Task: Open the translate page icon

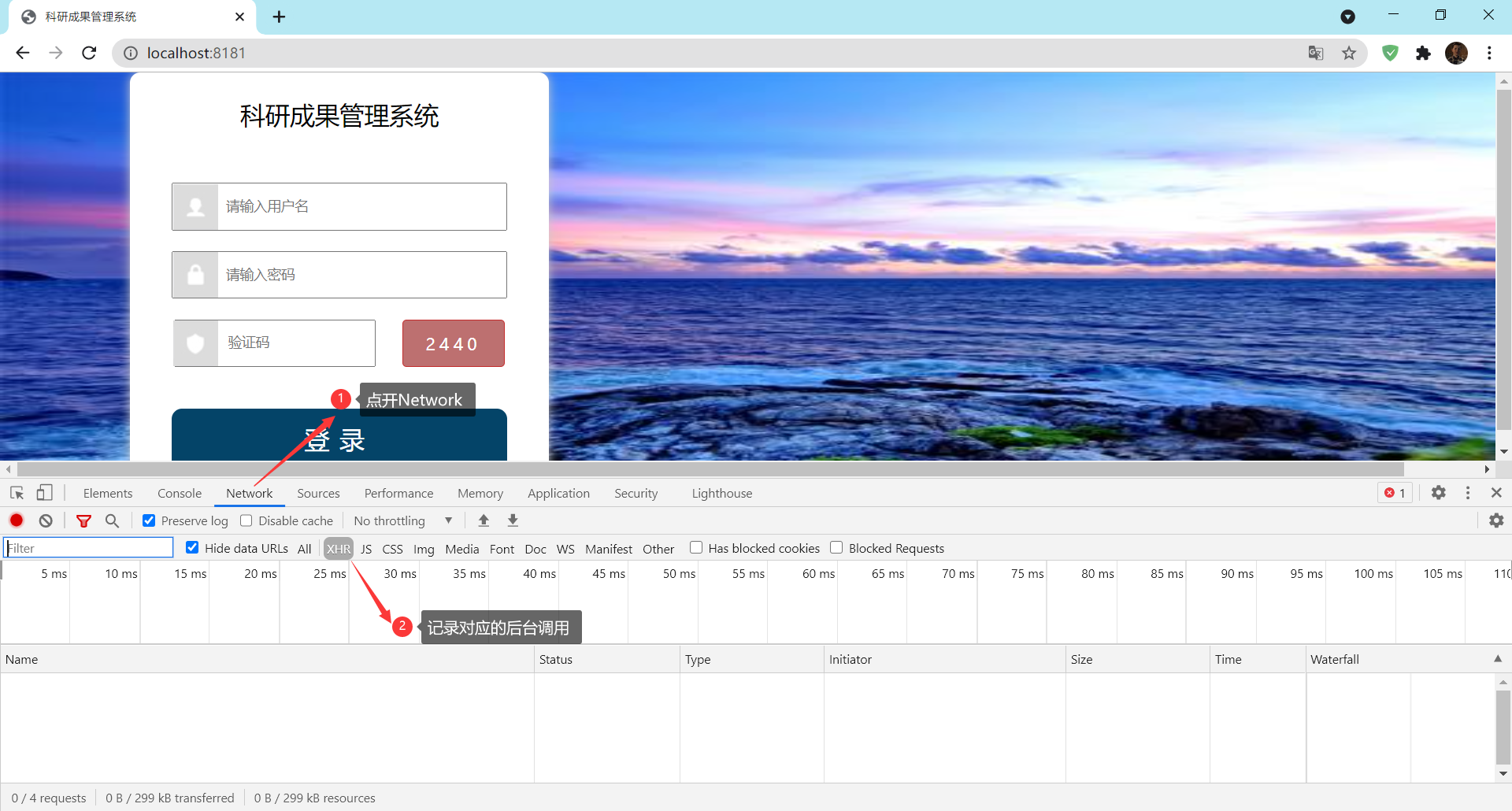Action: 1316,53
